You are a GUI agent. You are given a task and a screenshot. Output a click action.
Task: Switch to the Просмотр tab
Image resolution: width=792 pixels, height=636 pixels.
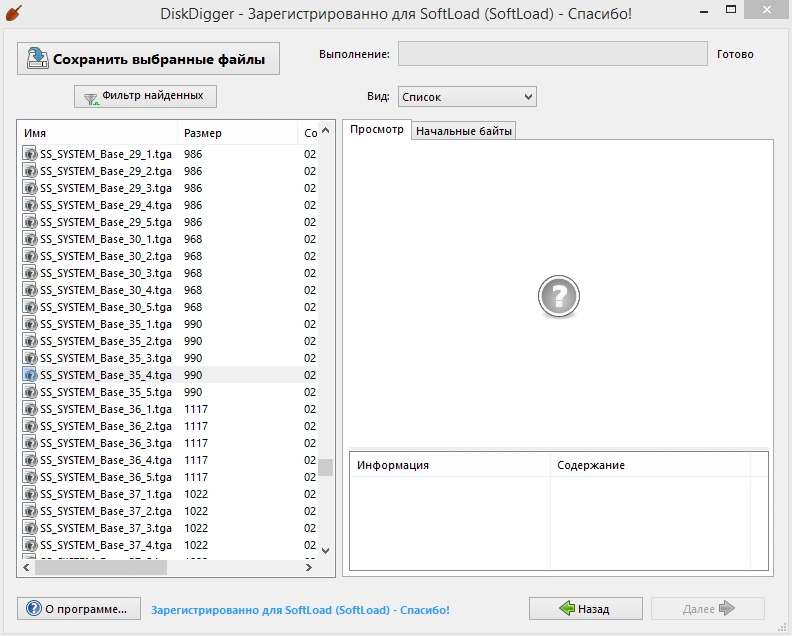[x=377, y=129]
